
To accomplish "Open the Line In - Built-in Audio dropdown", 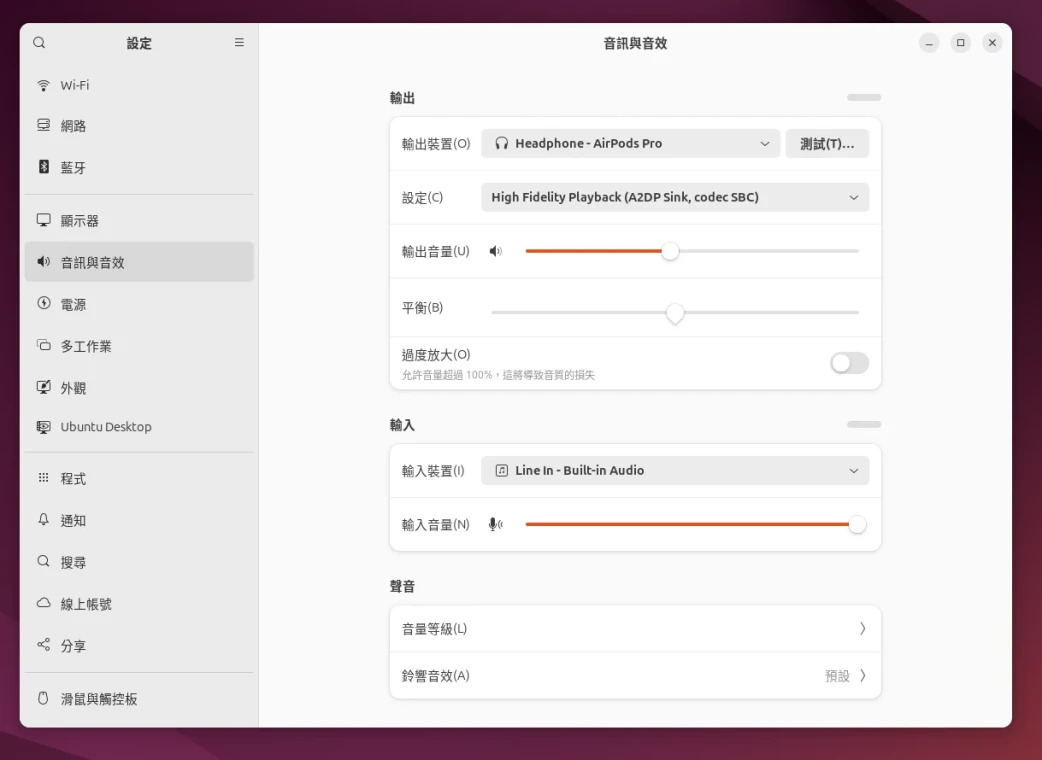I will pyautogui.click(x=674, y=471).
